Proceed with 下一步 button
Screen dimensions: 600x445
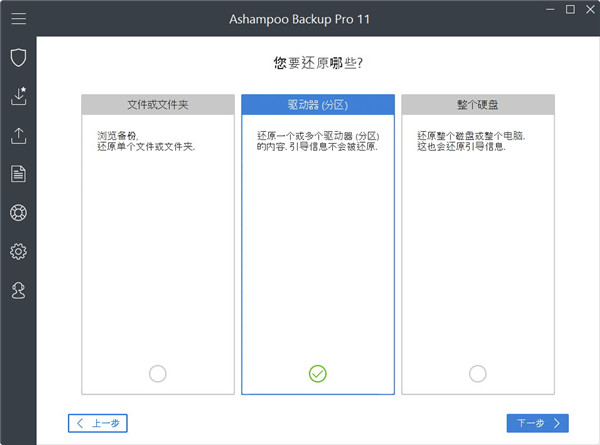click(x=538, y=423)
